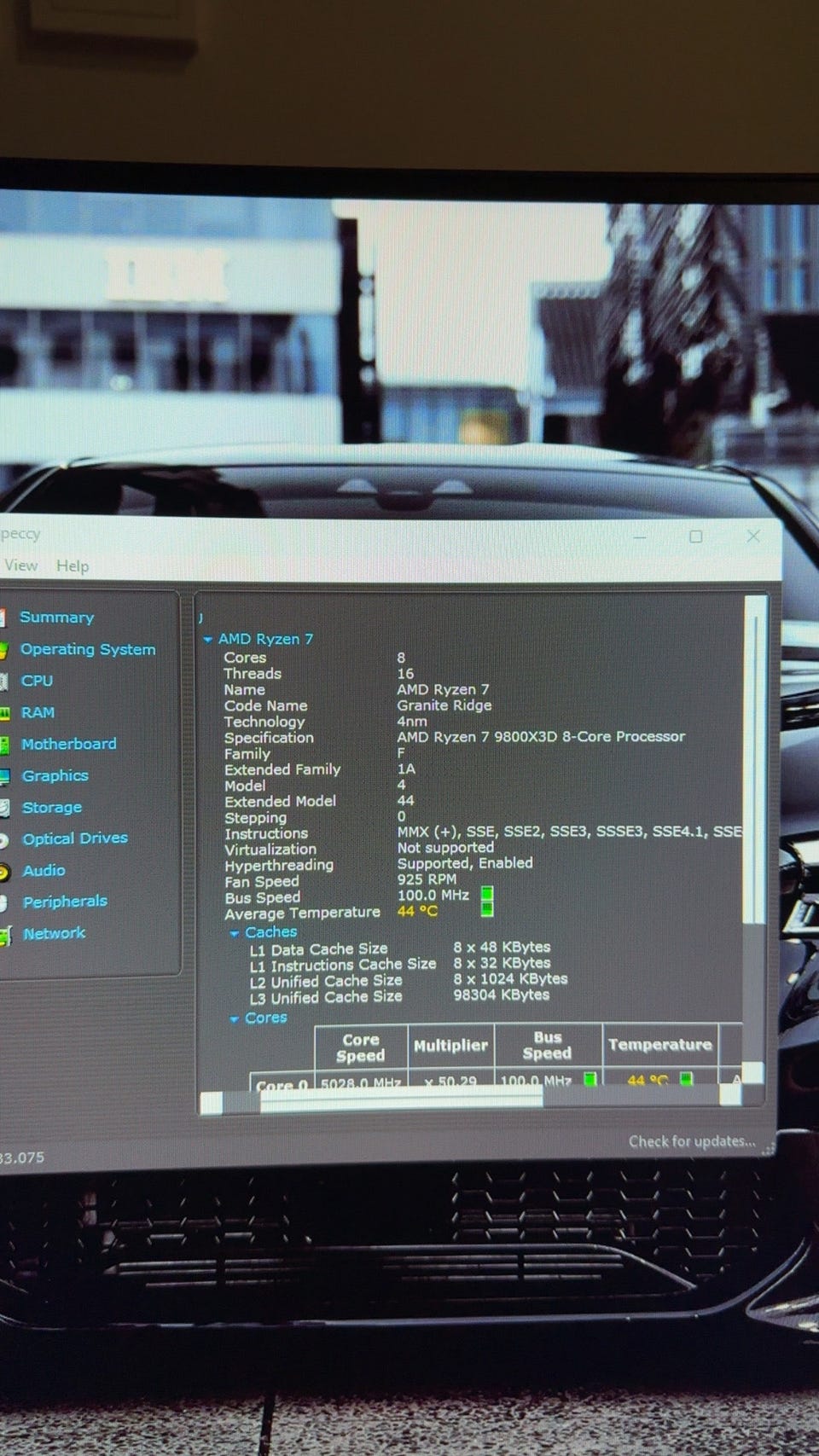This screenshot has width=819, height=1456.
Task: Click the Audio speaker sidebar icon
Action: [x=4, y=872]
